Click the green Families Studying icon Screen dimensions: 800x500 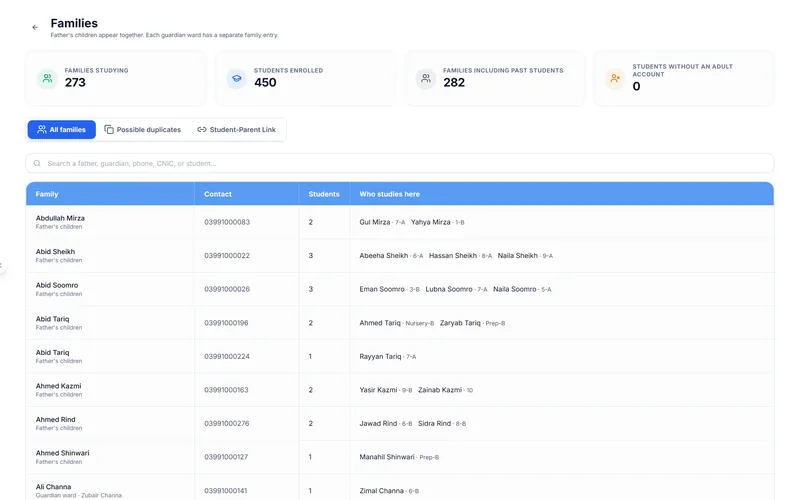47,79
